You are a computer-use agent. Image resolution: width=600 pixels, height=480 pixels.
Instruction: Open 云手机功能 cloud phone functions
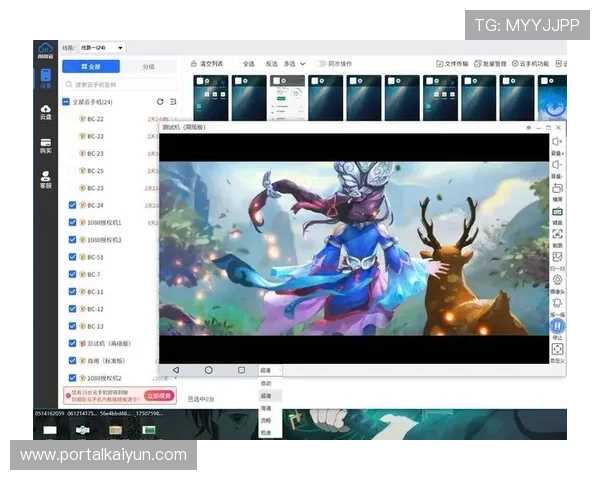(x=530, y=64)
